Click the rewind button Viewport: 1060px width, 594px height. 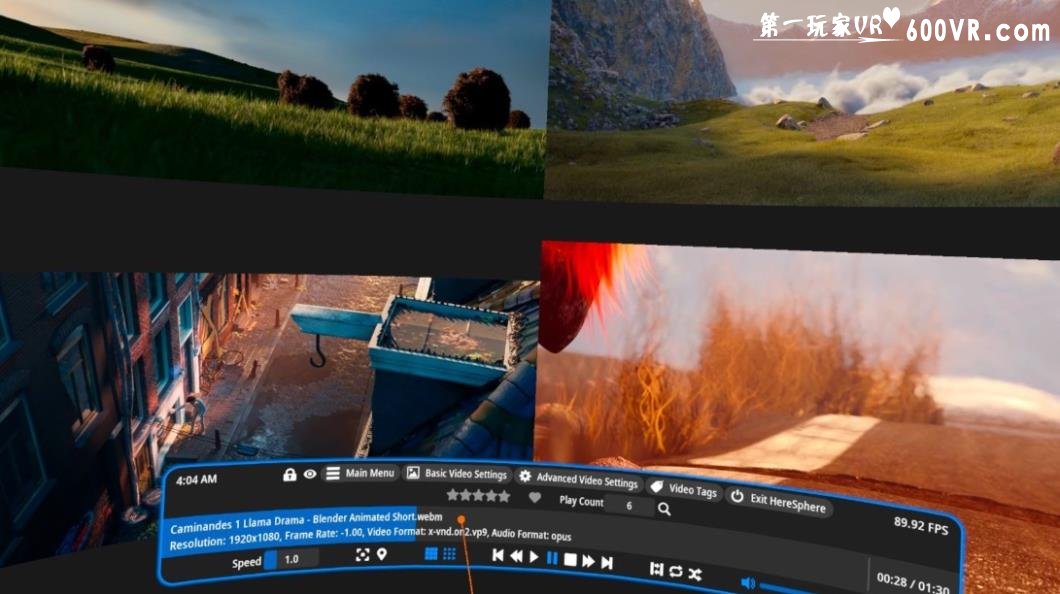click(x=516, y=556)
